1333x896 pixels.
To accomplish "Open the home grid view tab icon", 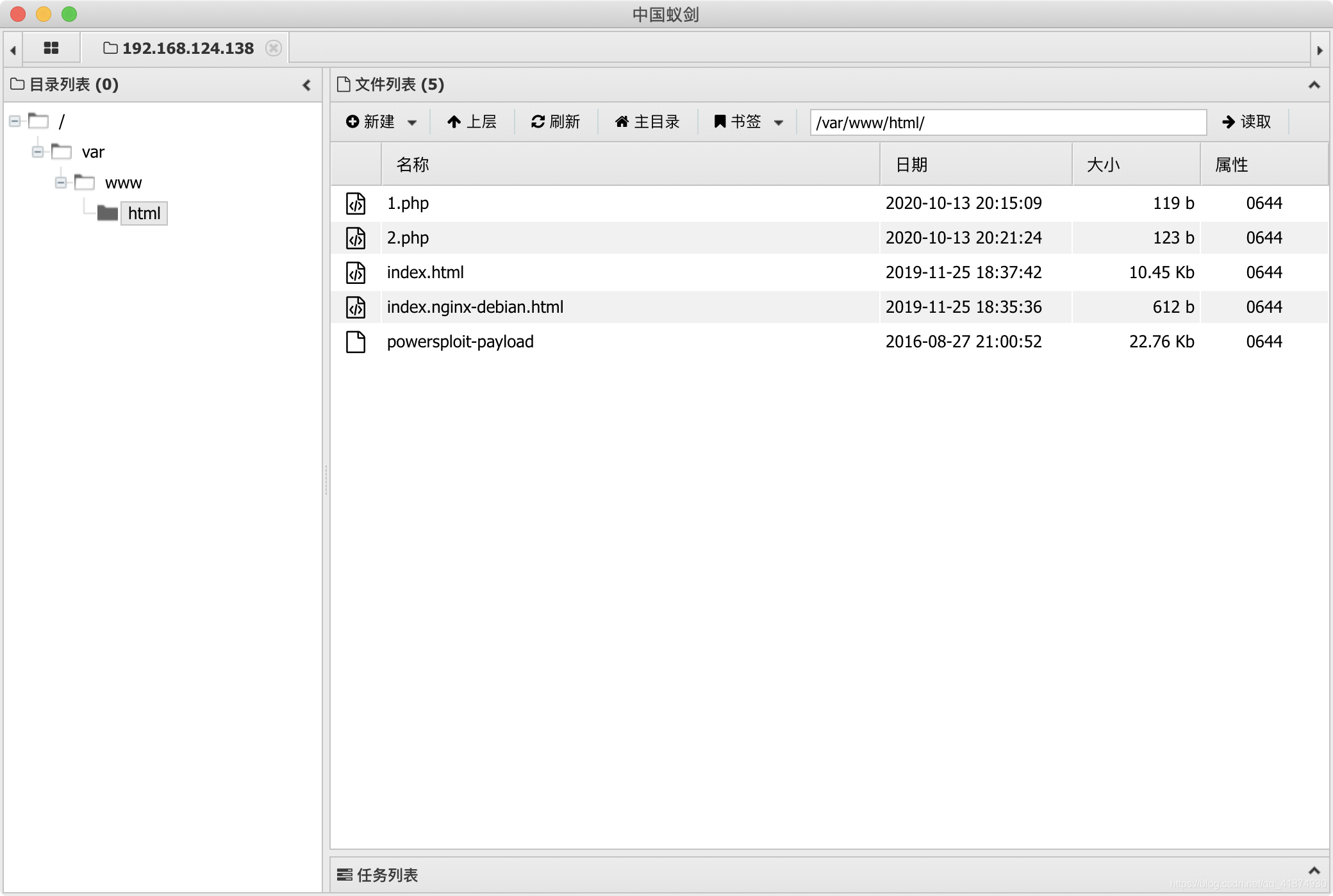I will coord(51,48).
